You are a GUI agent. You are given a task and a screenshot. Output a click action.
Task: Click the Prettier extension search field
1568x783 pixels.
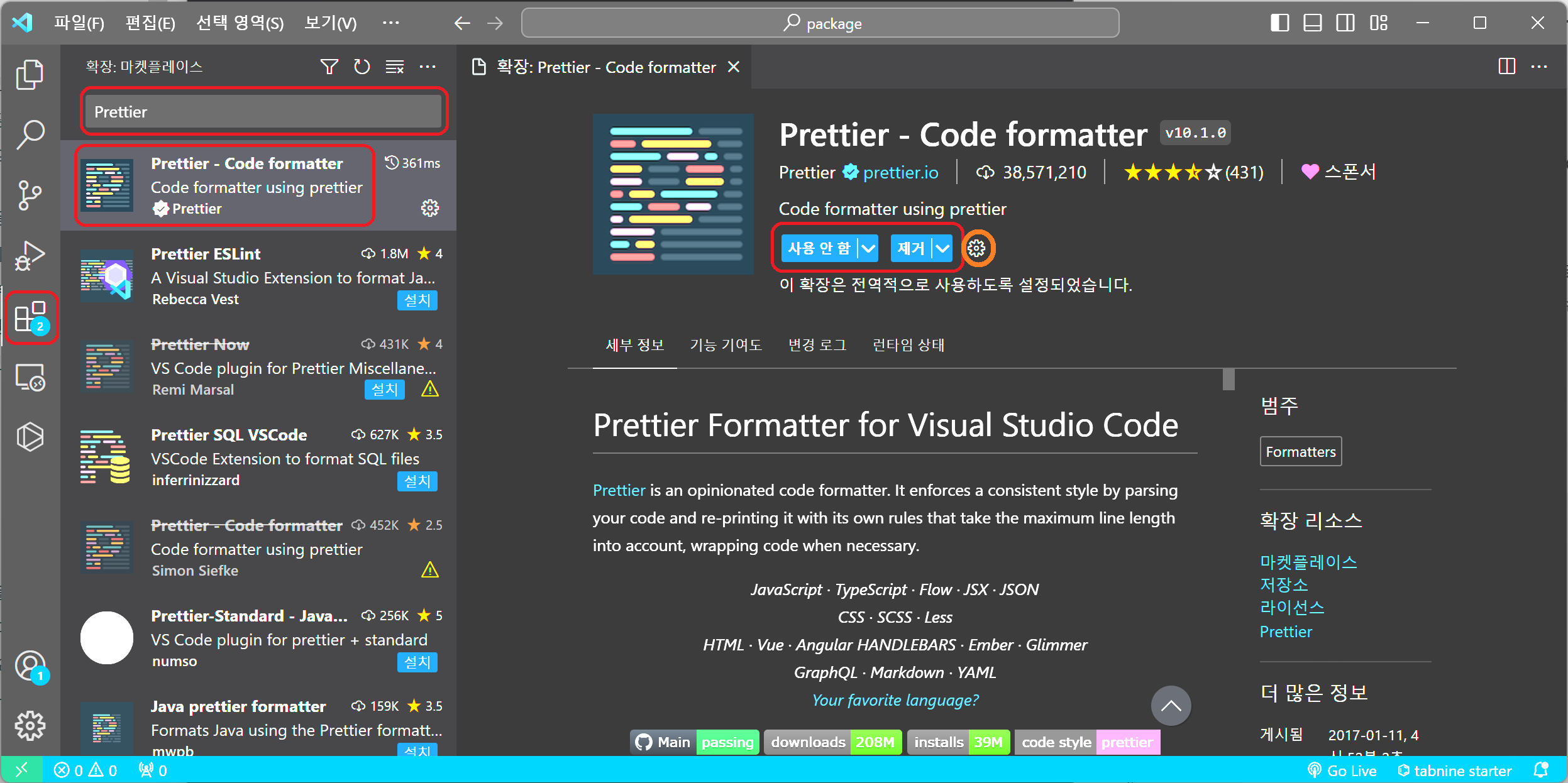coord(263,112)
